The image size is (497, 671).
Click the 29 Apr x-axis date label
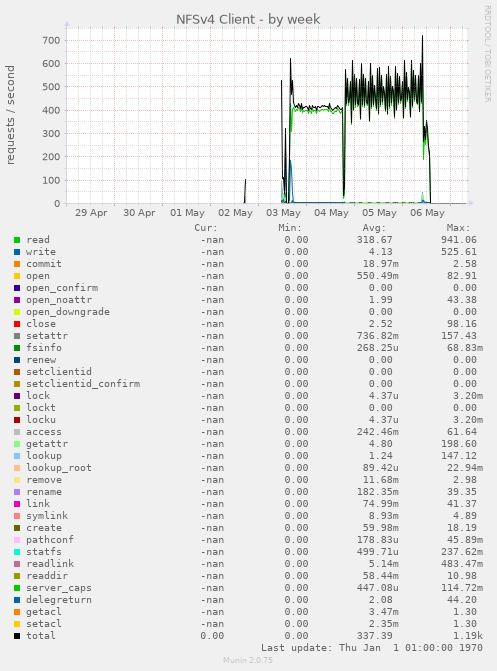coord(91,213)
